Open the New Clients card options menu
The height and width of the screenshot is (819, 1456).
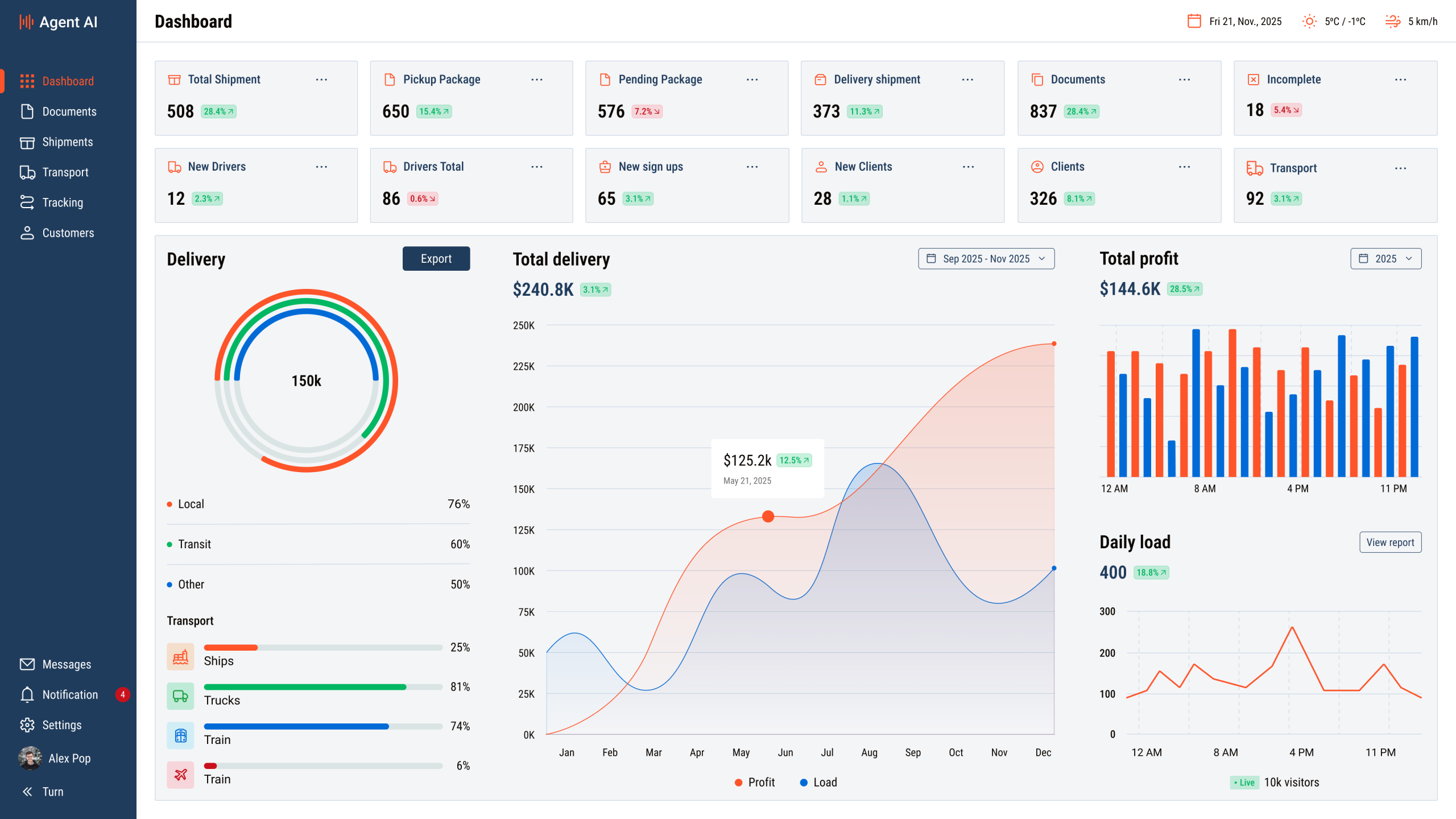[x=968, y=167]
